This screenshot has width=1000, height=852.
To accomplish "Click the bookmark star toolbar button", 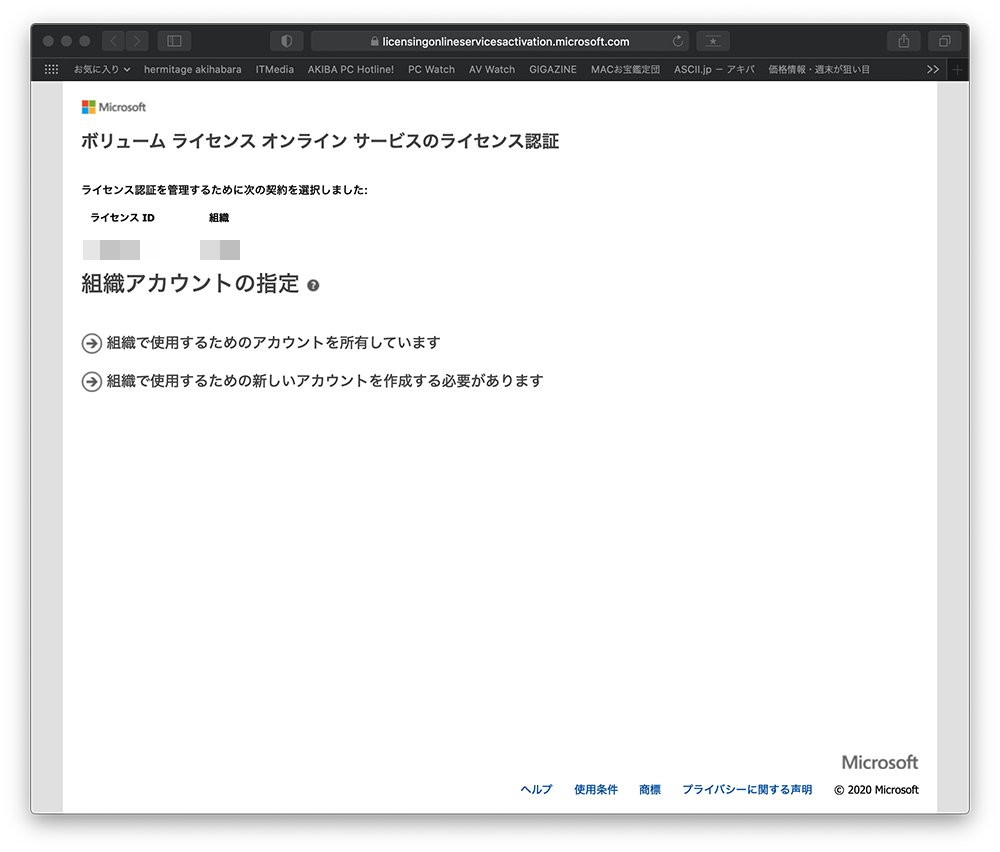I will (x=713, y=41).
